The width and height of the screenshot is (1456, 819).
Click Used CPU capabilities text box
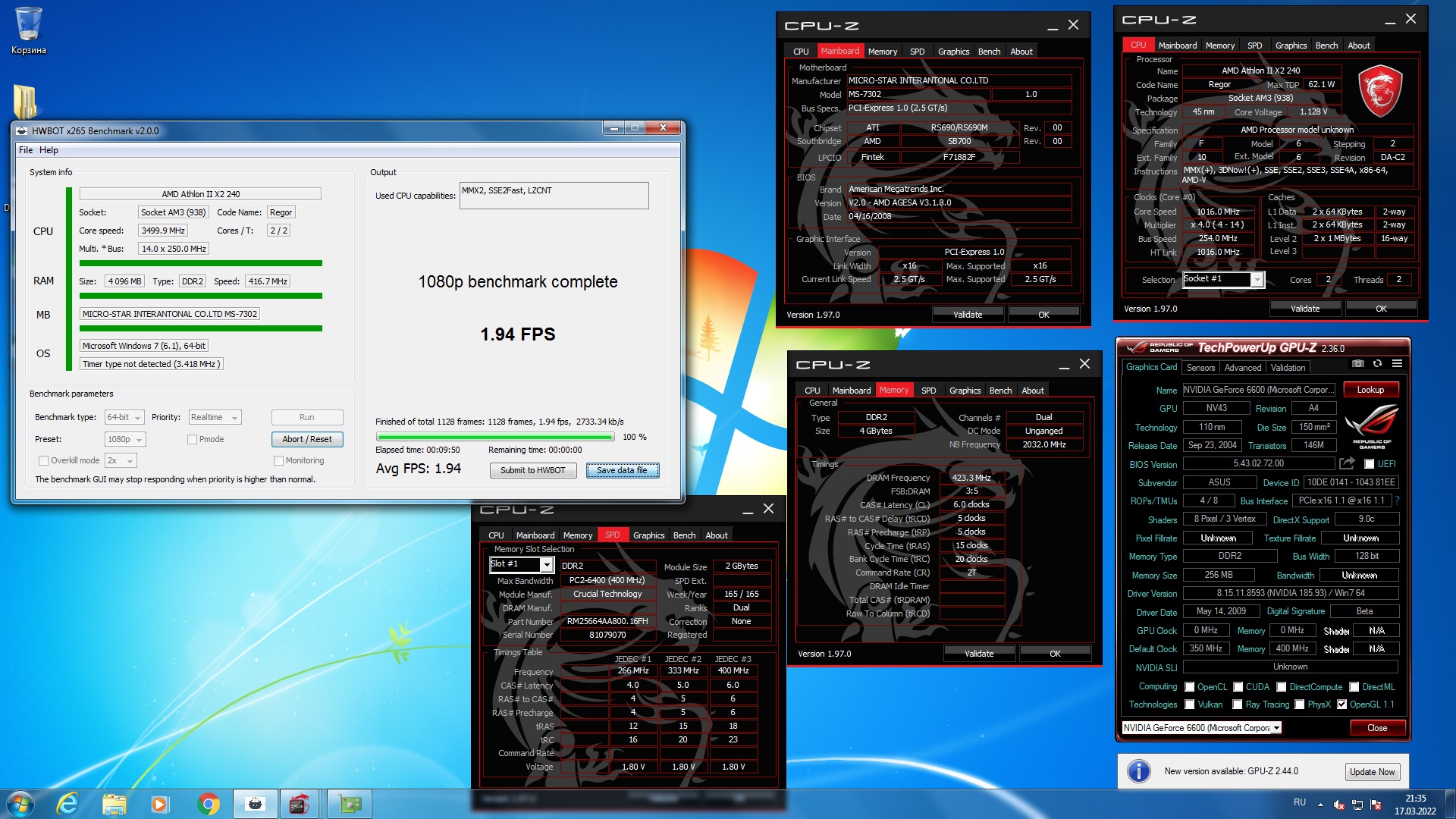tap(554, 196)
